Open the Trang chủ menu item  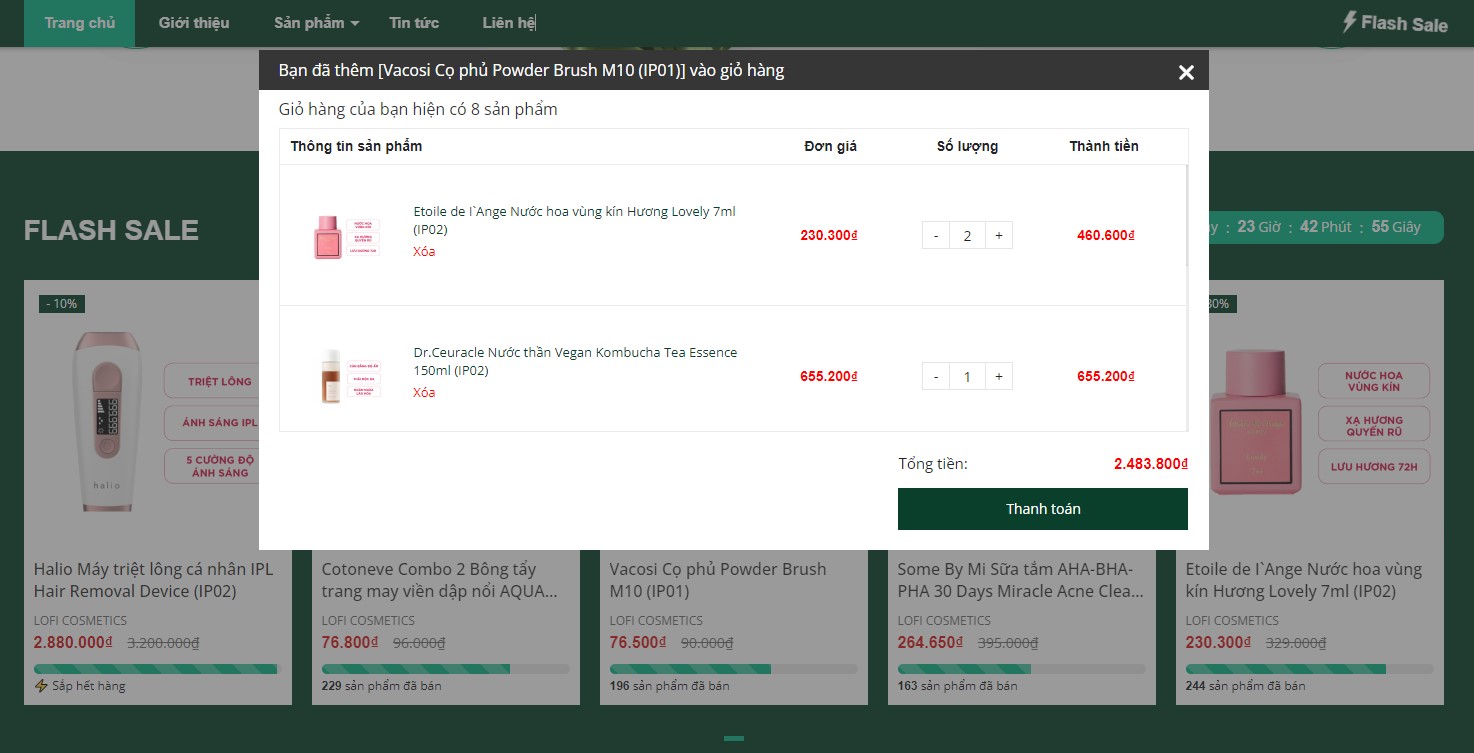pyautogui.click(x=80, y=23)
